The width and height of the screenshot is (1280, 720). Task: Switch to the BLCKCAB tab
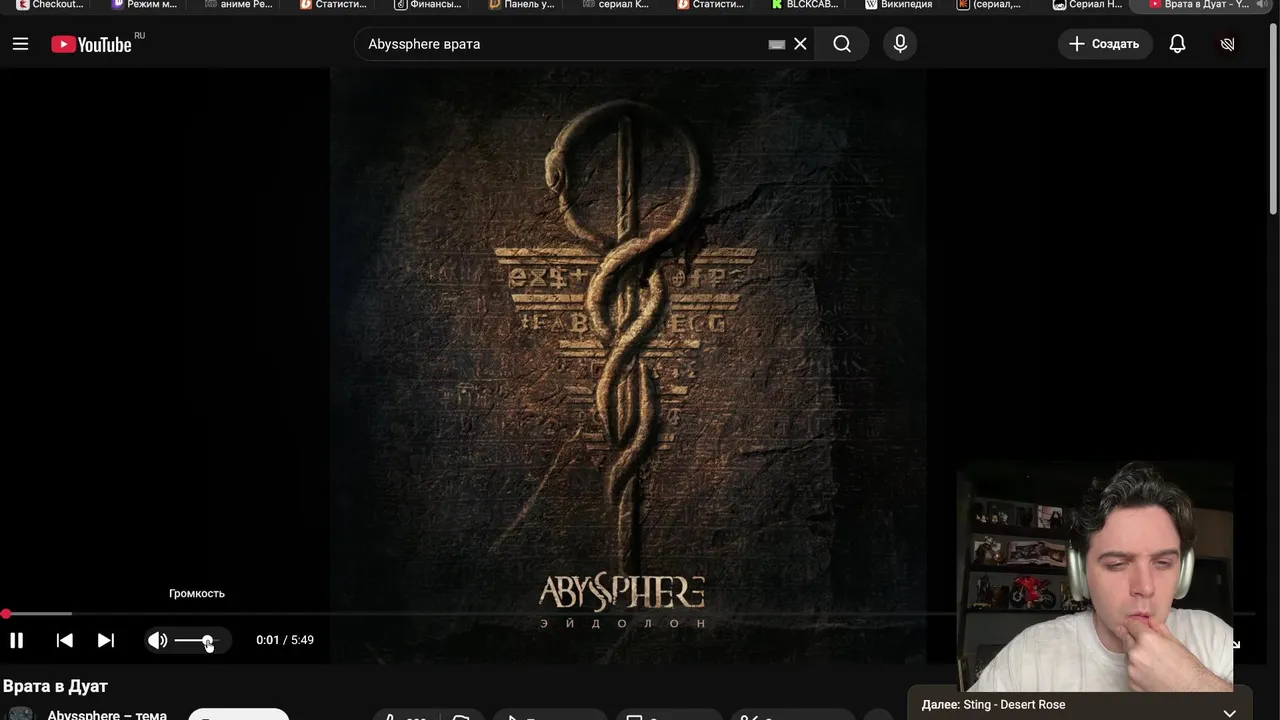[x=805, y=5]
